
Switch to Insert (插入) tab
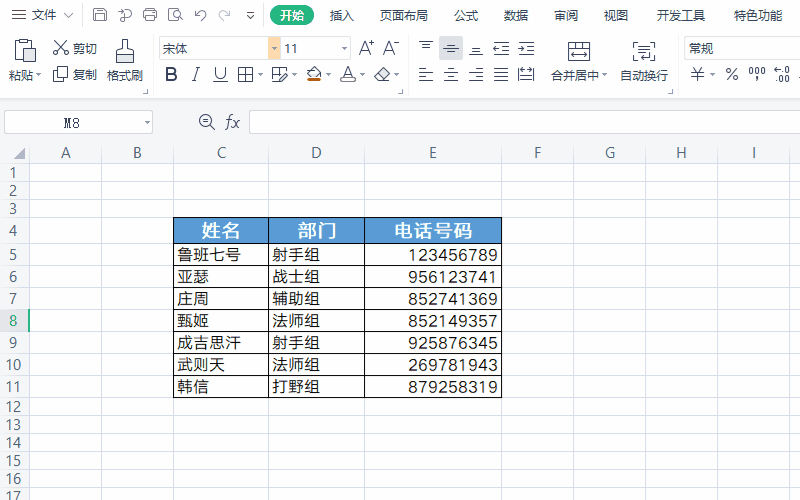[x=342, y=16]
